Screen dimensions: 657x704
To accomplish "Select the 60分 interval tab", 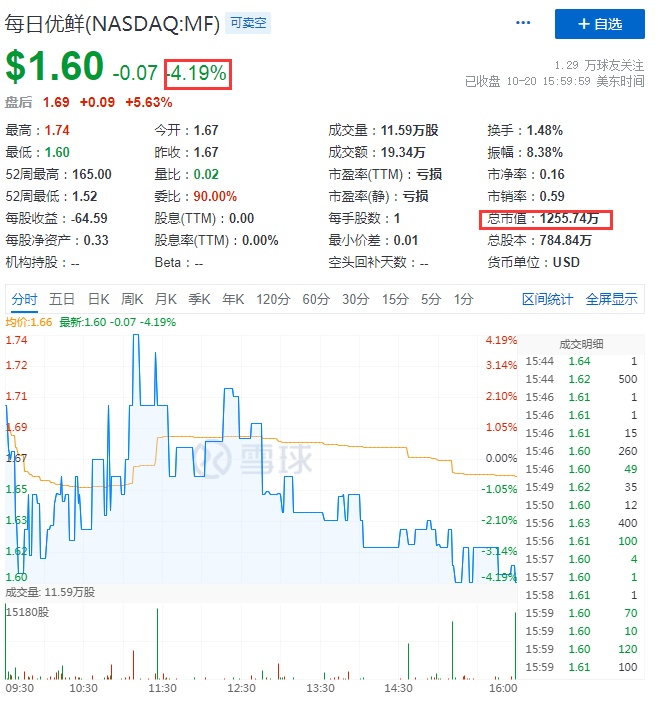I will [x=316, y=299].
